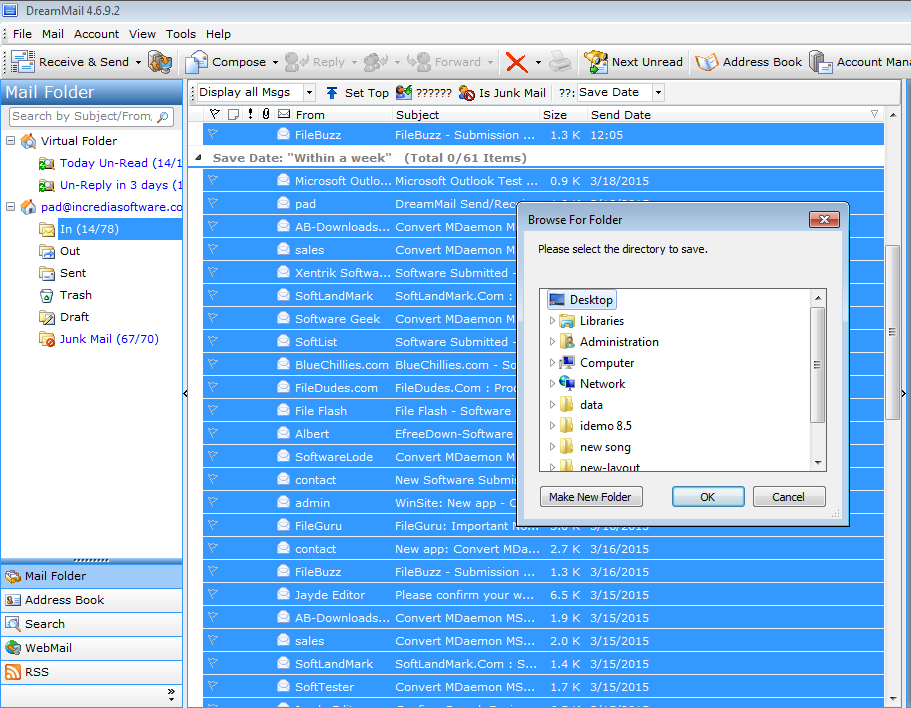
Task: Toggle the flag on Jayde Editor row
Action: pyautogui.click(x=213, y=594)
